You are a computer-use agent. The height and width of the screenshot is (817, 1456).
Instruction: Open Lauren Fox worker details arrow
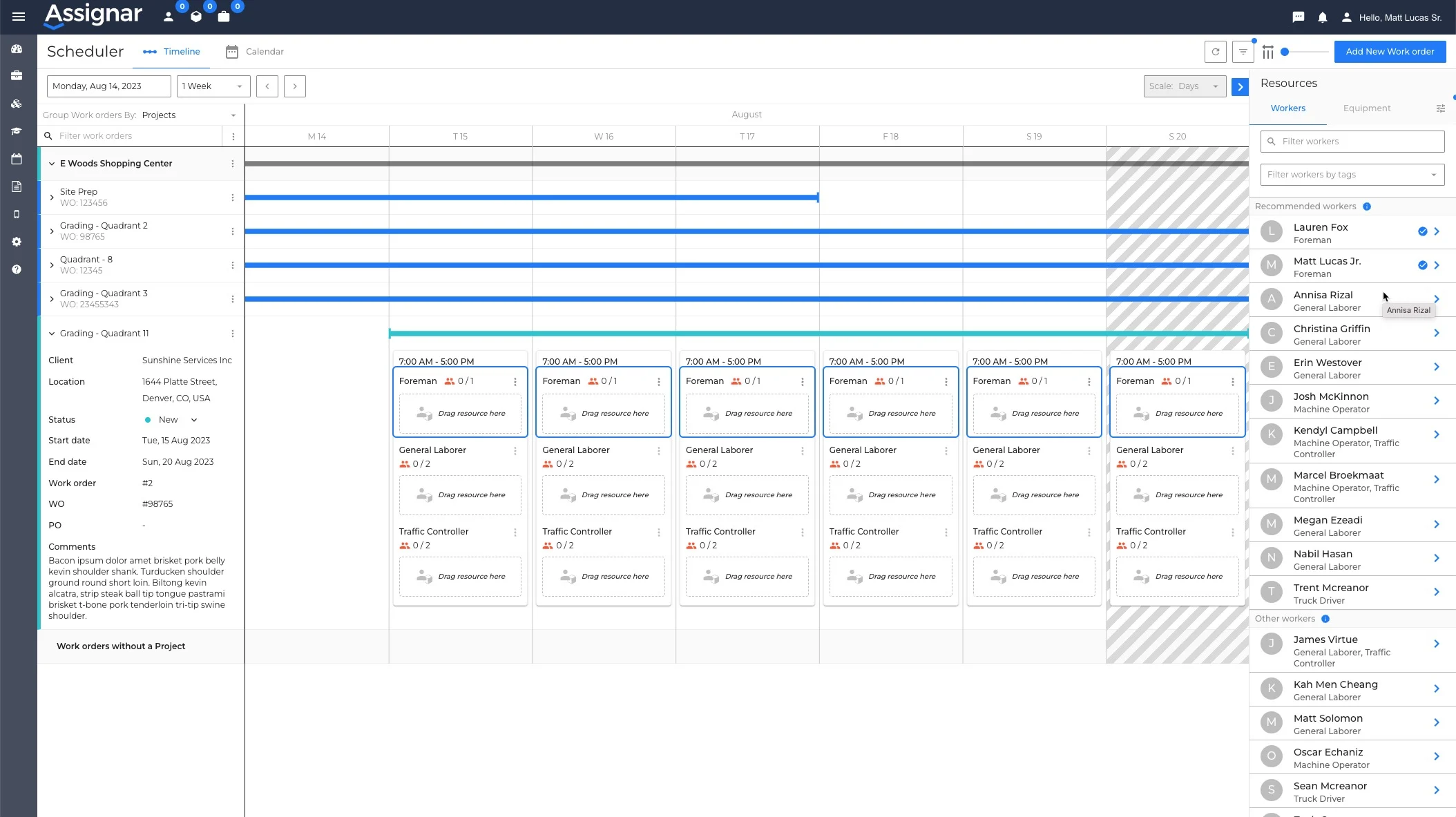(1437, 231)
